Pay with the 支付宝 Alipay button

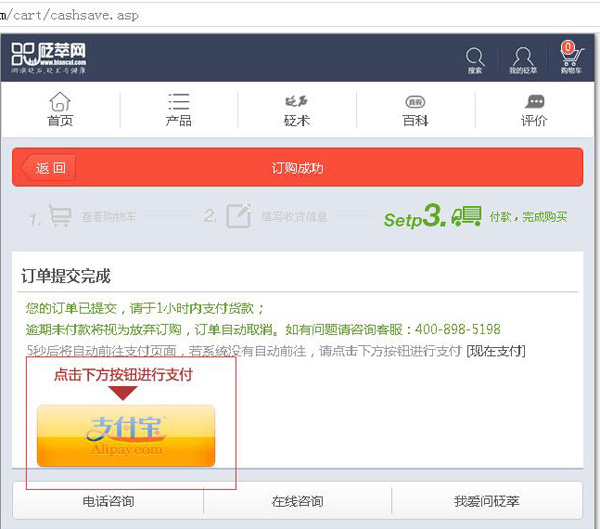point(126,436)
